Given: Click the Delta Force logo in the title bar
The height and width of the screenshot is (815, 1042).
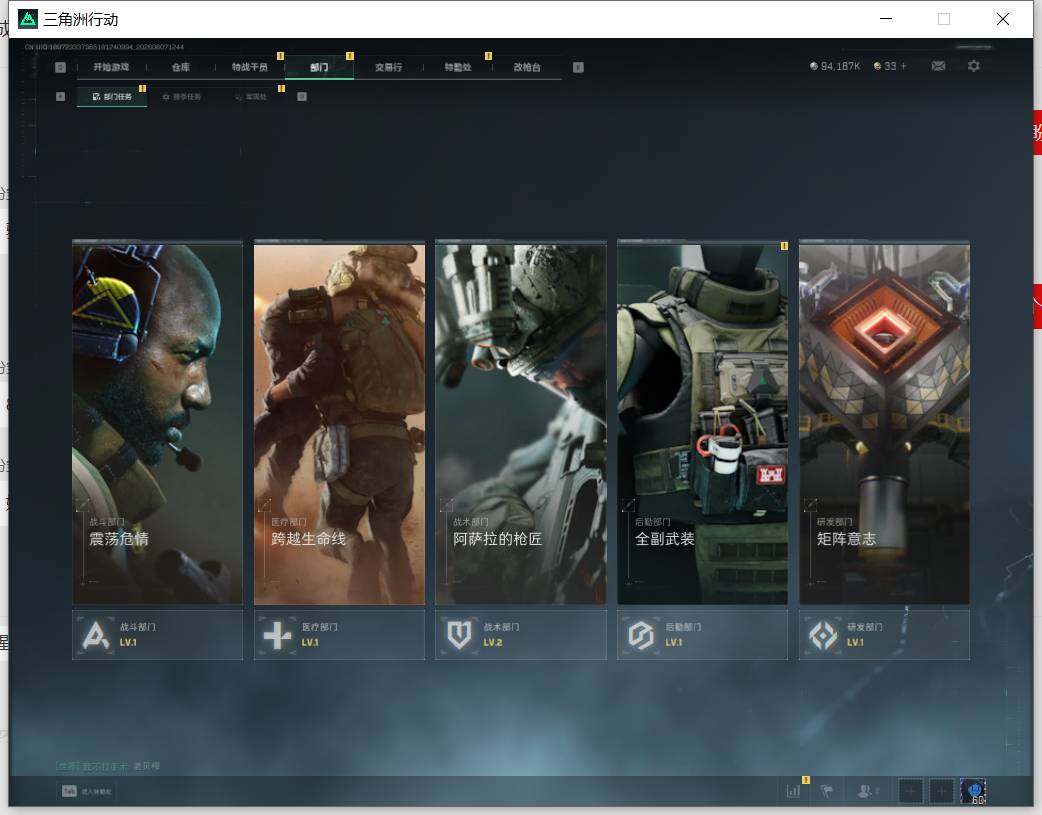Looking at the screenshot, I should click(28, 19).
